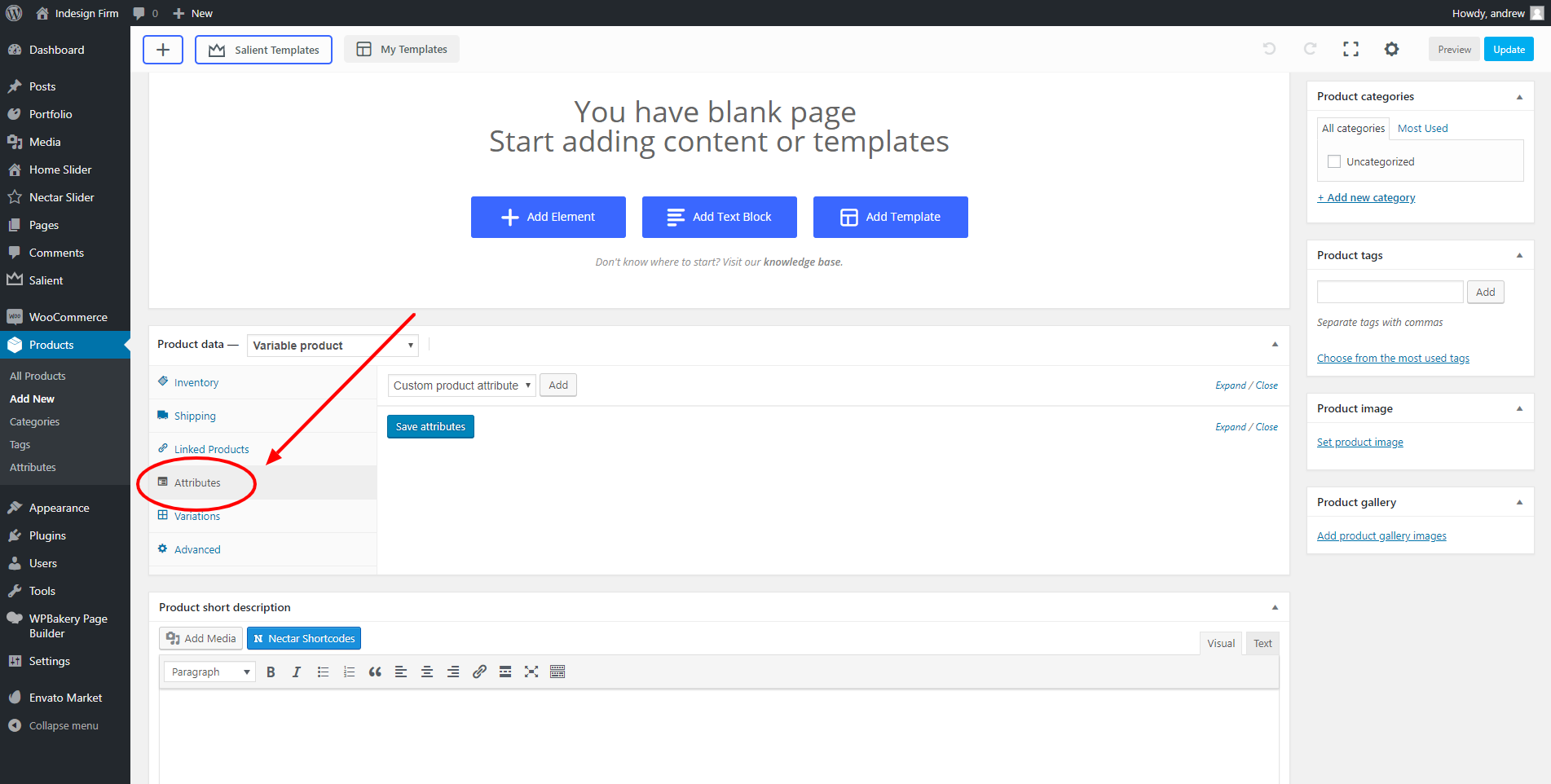Open the Variable product type dropdown
This screenshot has width=1551, height=784.
coord(333,346)
